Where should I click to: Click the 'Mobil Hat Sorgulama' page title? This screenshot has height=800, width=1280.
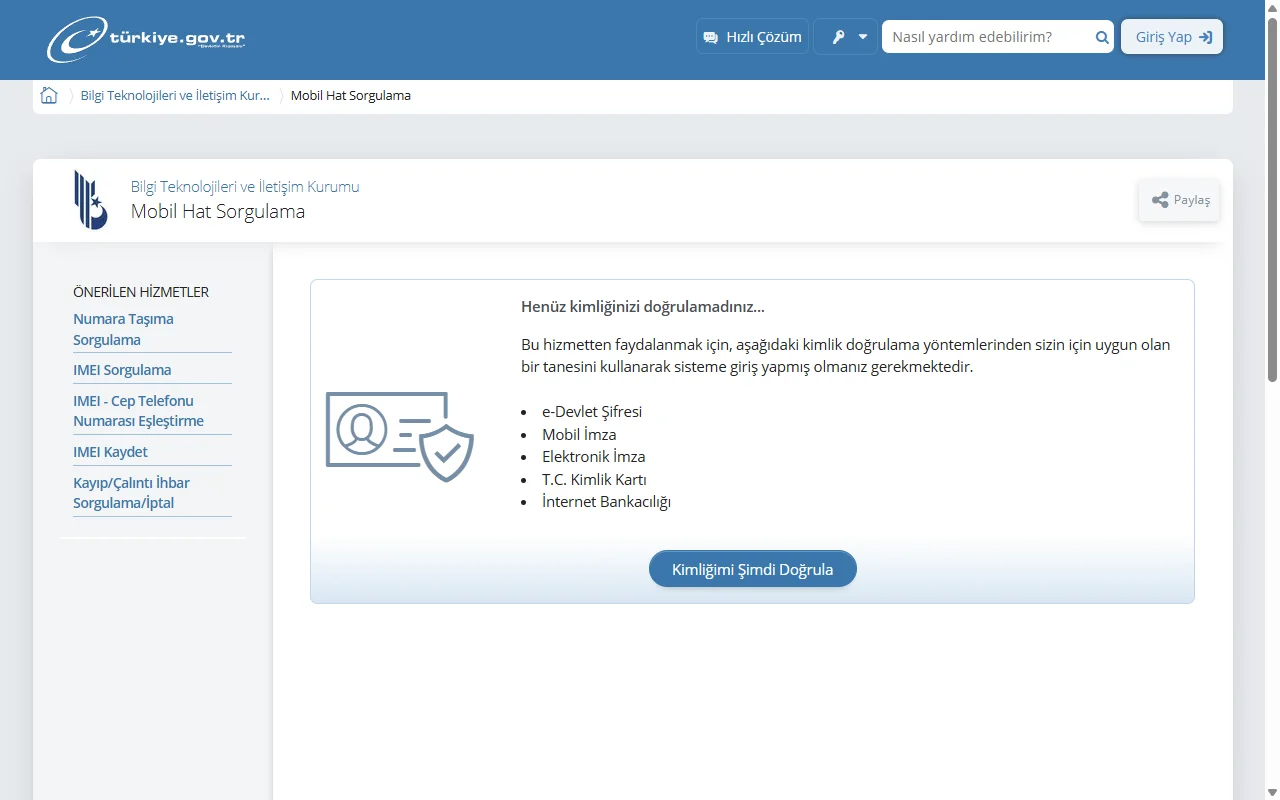218,212
